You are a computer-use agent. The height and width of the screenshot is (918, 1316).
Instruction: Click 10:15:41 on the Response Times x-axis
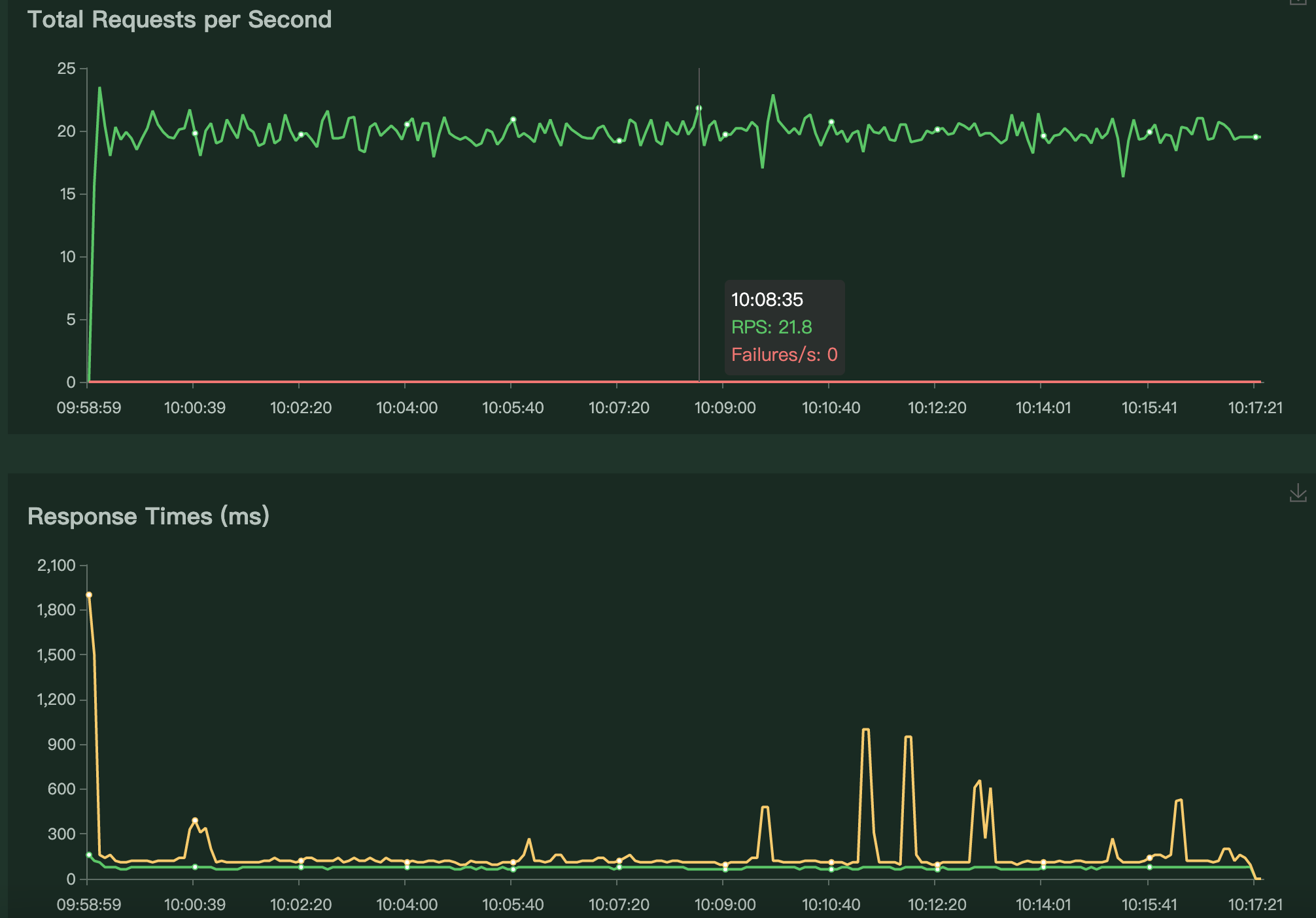pos(1149,905)
